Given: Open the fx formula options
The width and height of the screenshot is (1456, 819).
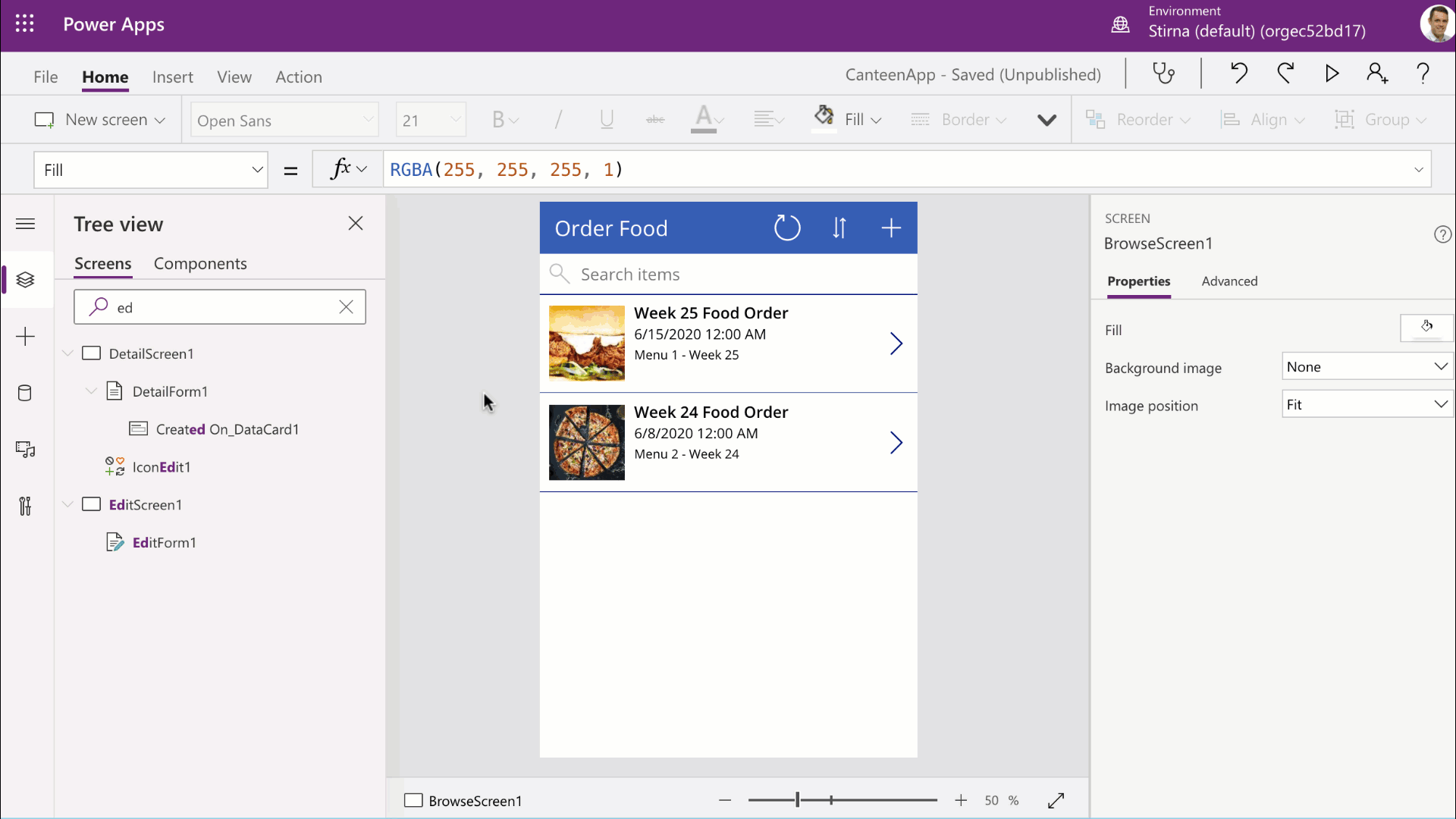Looking at the screenshot, I should point(348,170).
